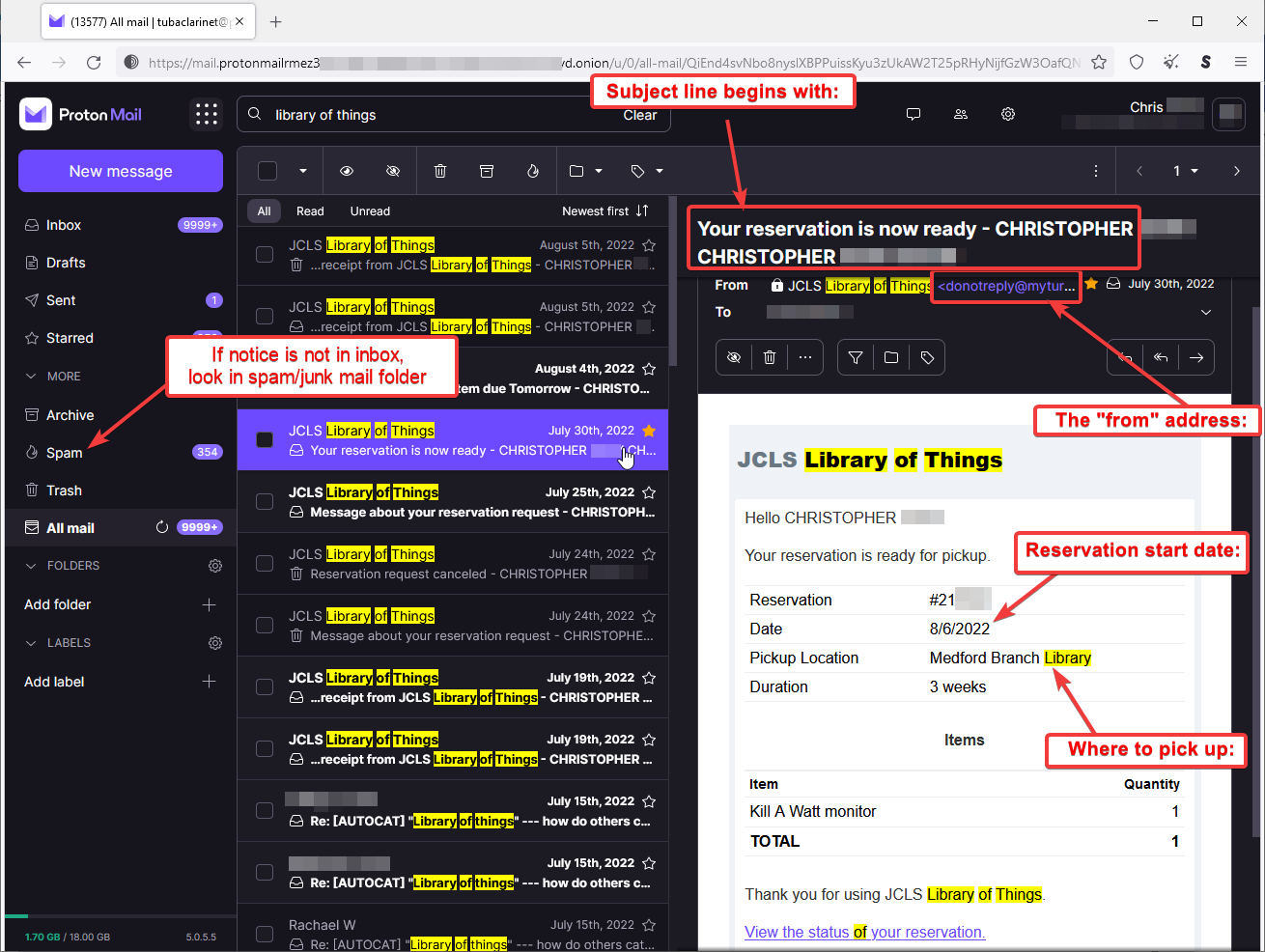The width and height of the screenshot is (1265, 952).
Task: Click the flame spam icon in the toolbar
Action: [x=532, y=171]
